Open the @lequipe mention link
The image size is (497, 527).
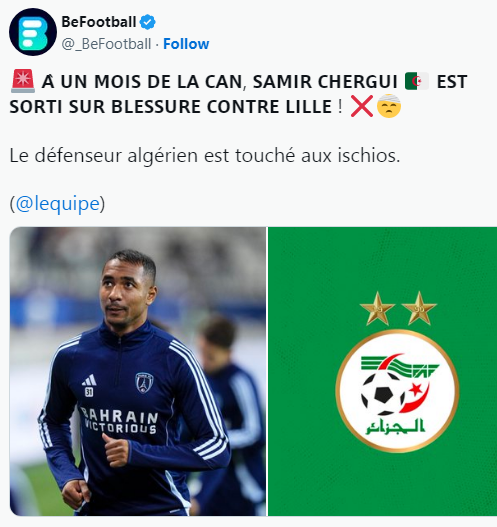(57, 204)
